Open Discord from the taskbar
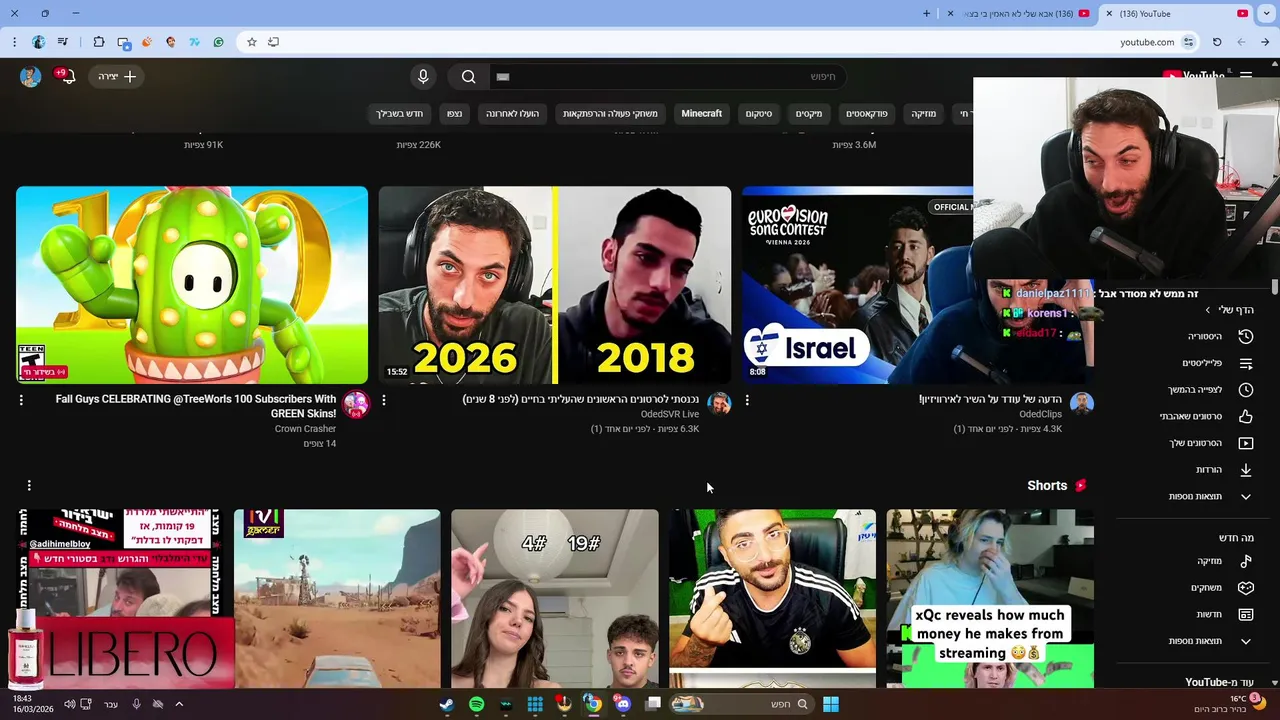The height and width of the screenshot is (720, 1280). [623, 704]
